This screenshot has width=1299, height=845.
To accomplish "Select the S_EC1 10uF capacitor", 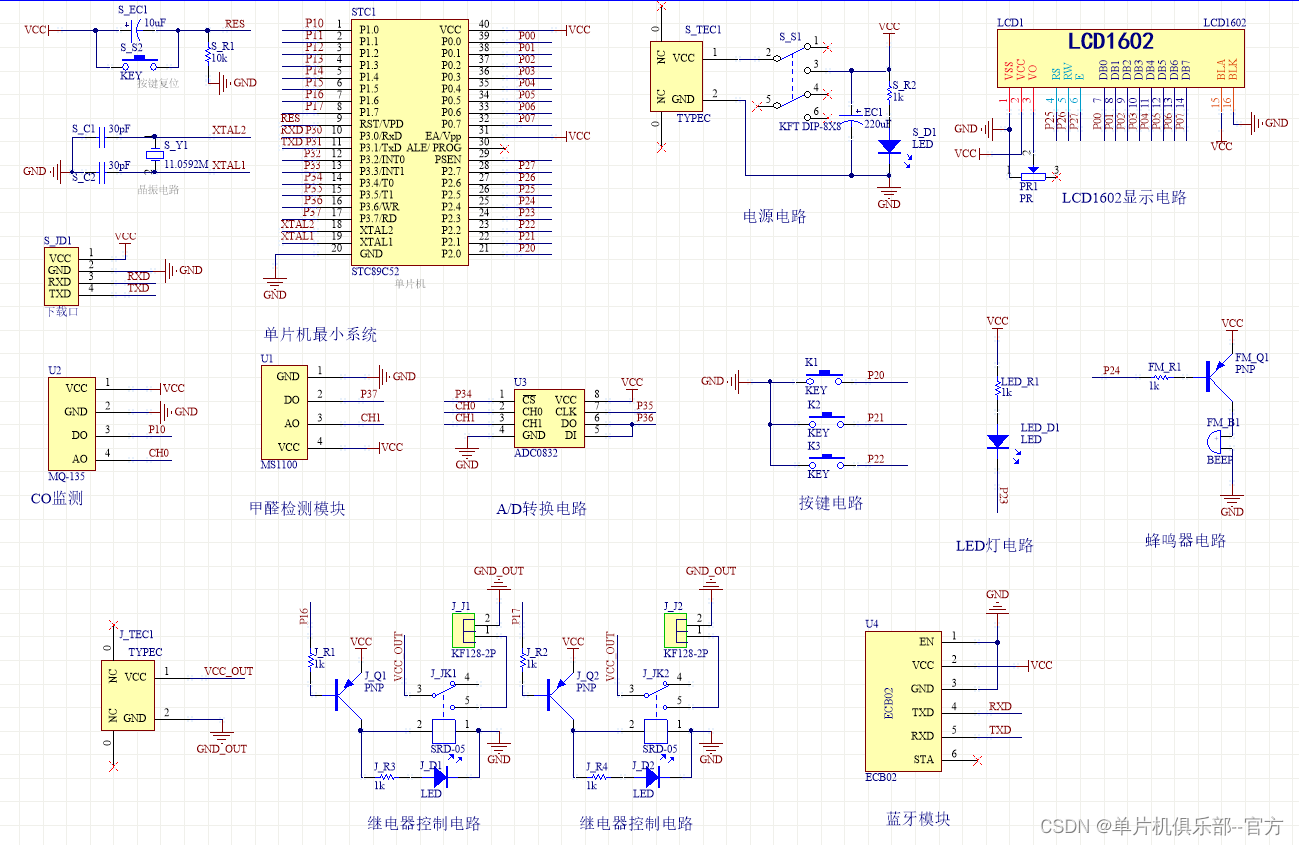I will point(138,30).
